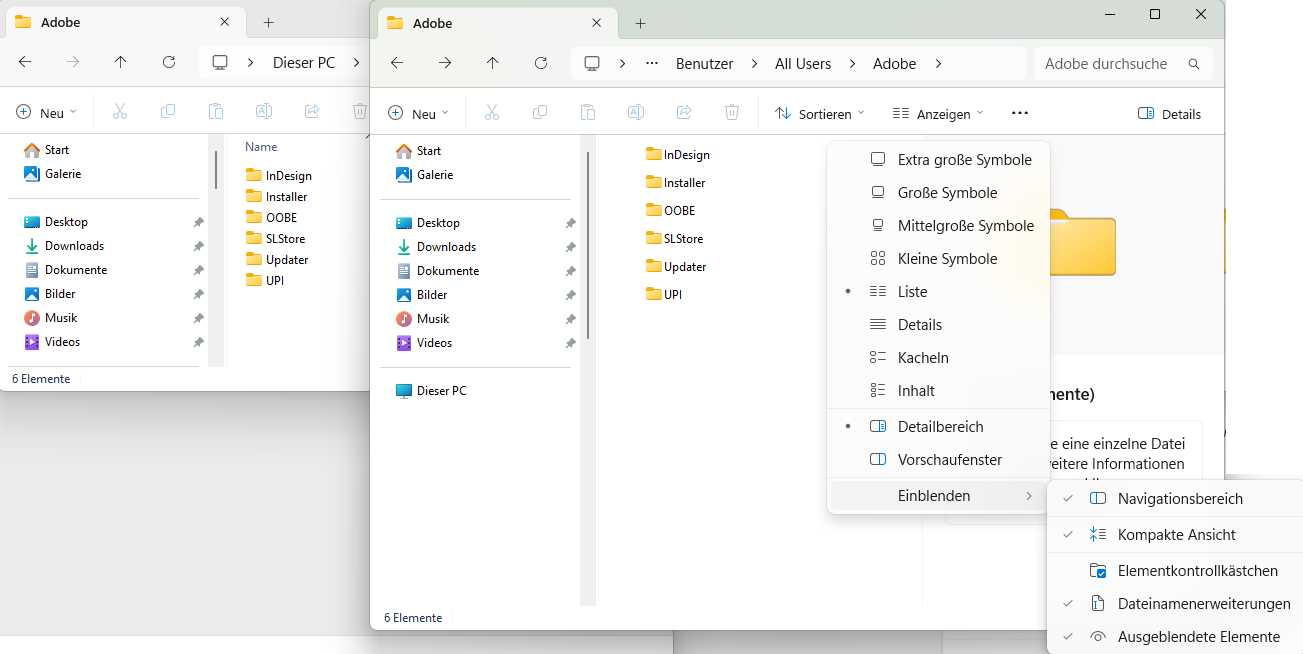Select SLStore folder in background window
Image resolution: width=1303 pixels, height=654 pixels.
tap(275, 238)
